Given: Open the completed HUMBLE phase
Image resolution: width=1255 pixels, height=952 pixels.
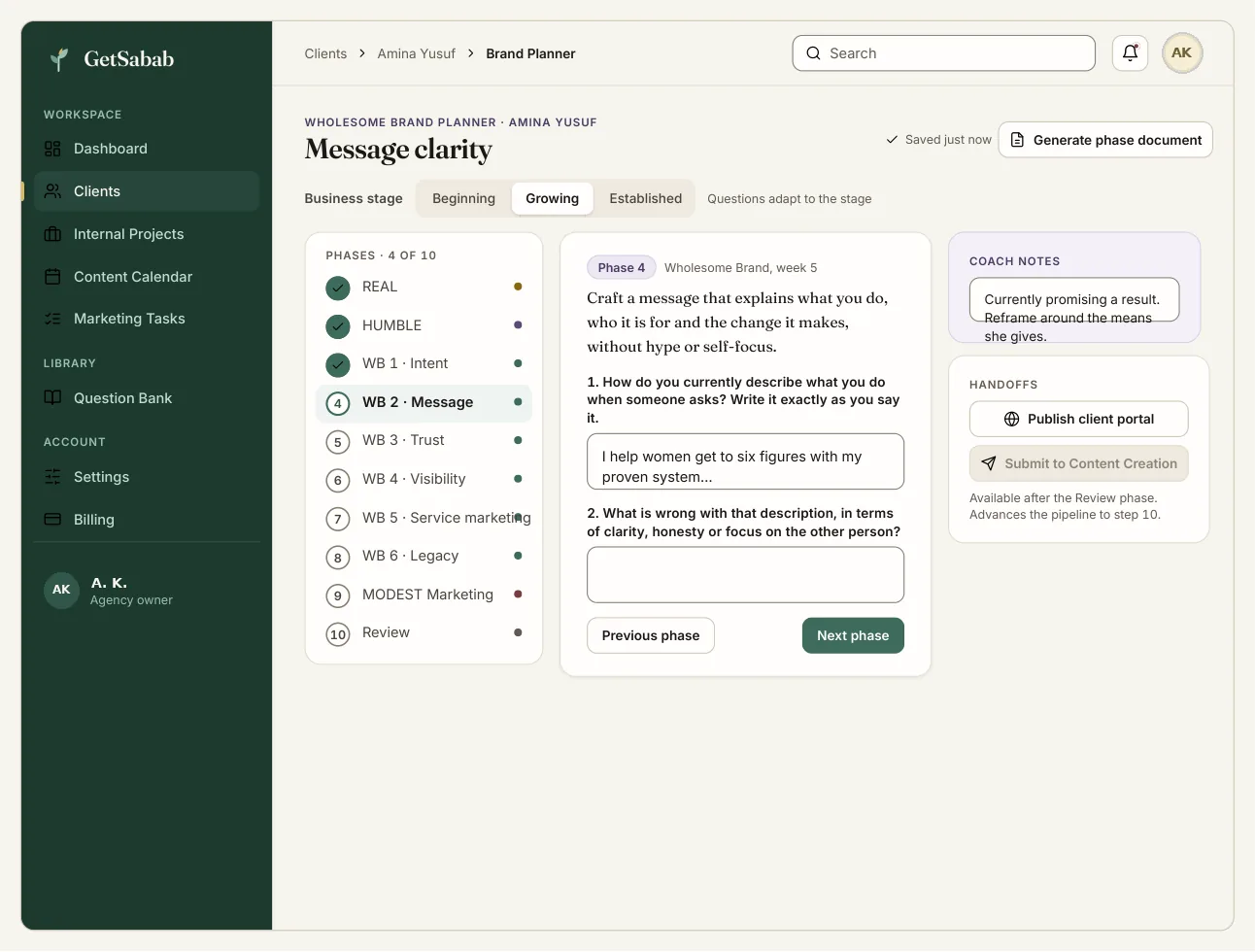Looking at the screenshot, I should pos(424,325).
